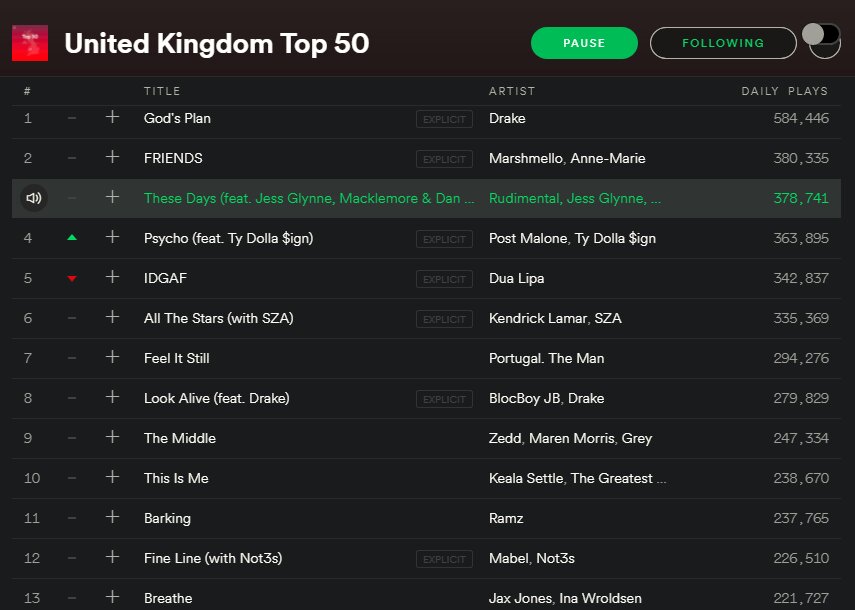Click plus icon beside Feel It Still
The width and height of the screenshot is (855, 610).
(x=112, y=358)
